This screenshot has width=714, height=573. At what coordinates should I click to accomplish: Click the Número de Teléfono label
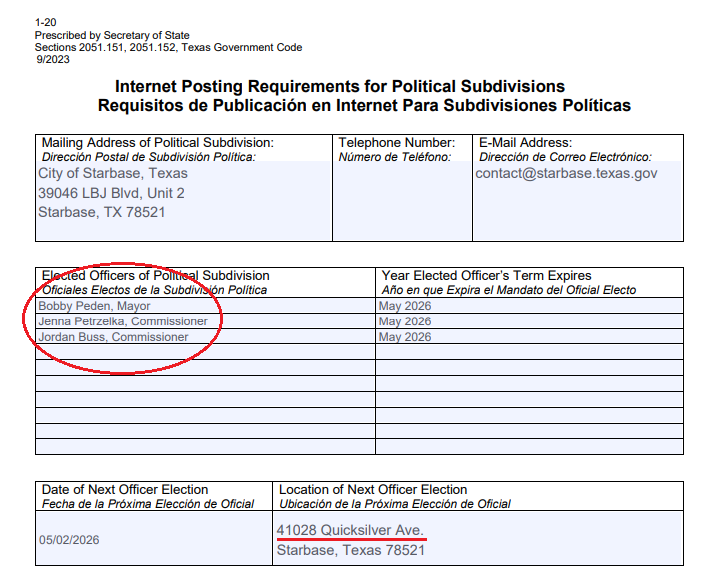pos(395,157)
